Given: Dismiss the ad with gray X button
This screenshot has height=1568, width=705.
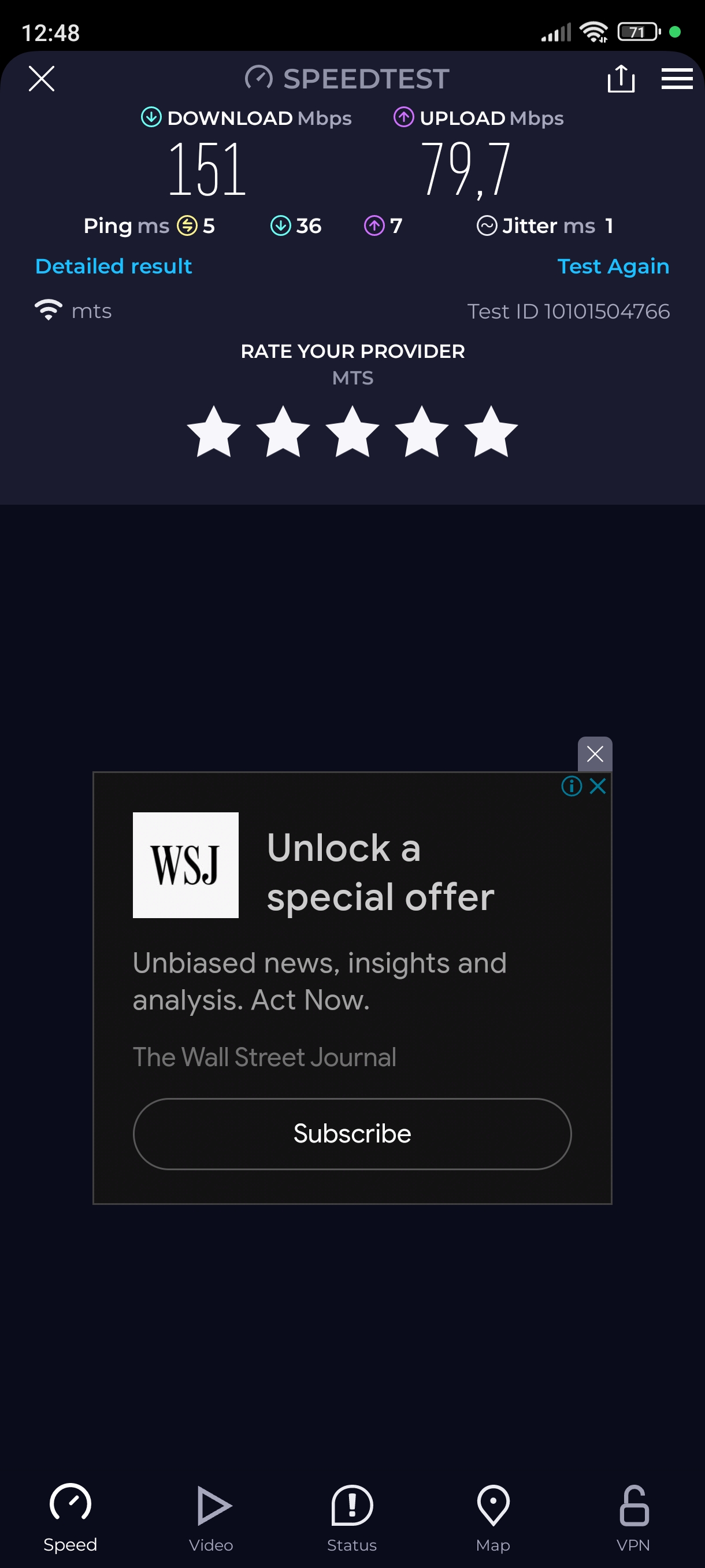Looking at the screenshot, I should [x=594, y=754].
